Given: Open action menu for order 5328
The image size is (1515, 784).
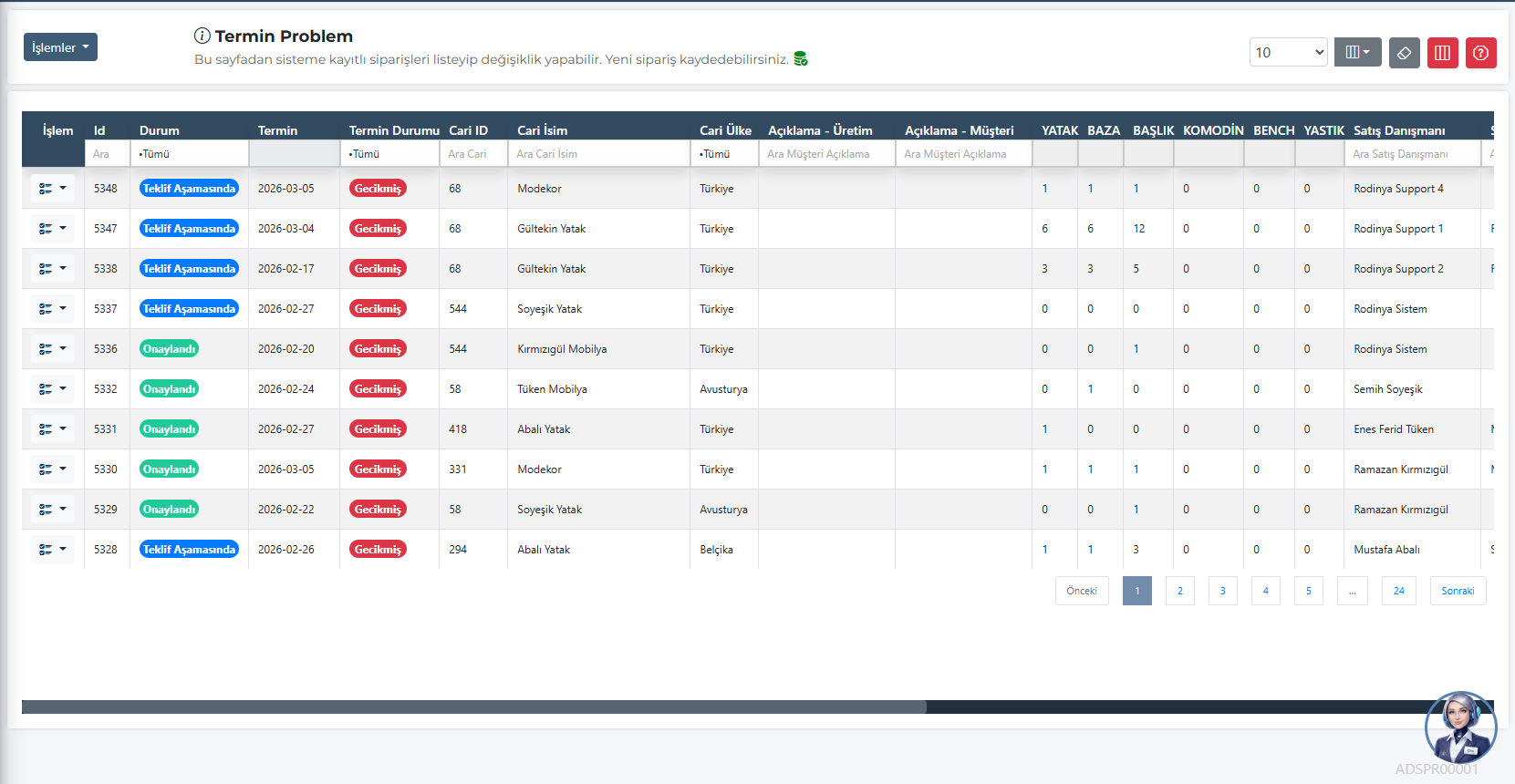Looking at the screenshot, I should coord(53,550).
